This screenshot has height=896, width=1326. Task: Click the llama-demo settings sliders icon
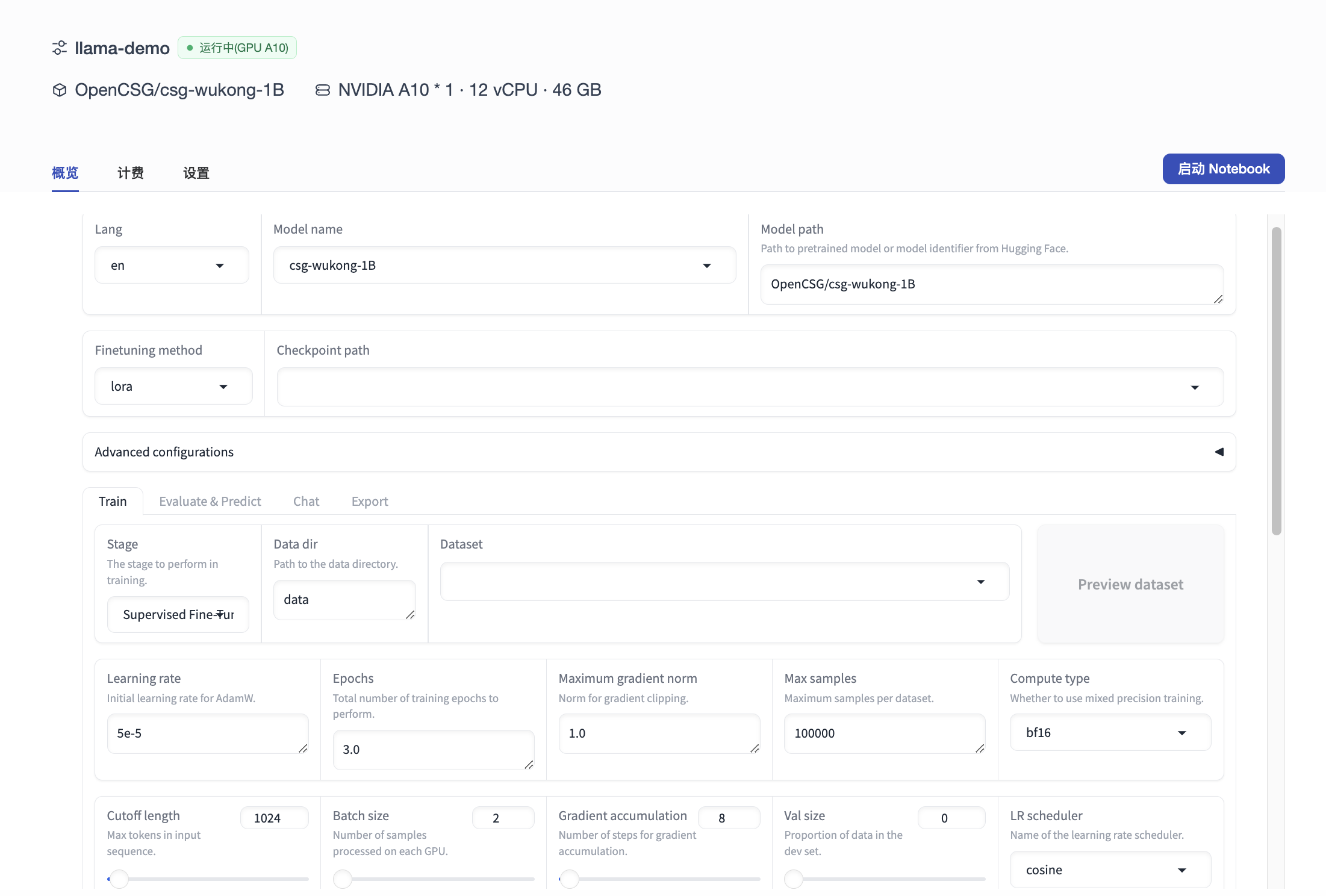[59, 48]
